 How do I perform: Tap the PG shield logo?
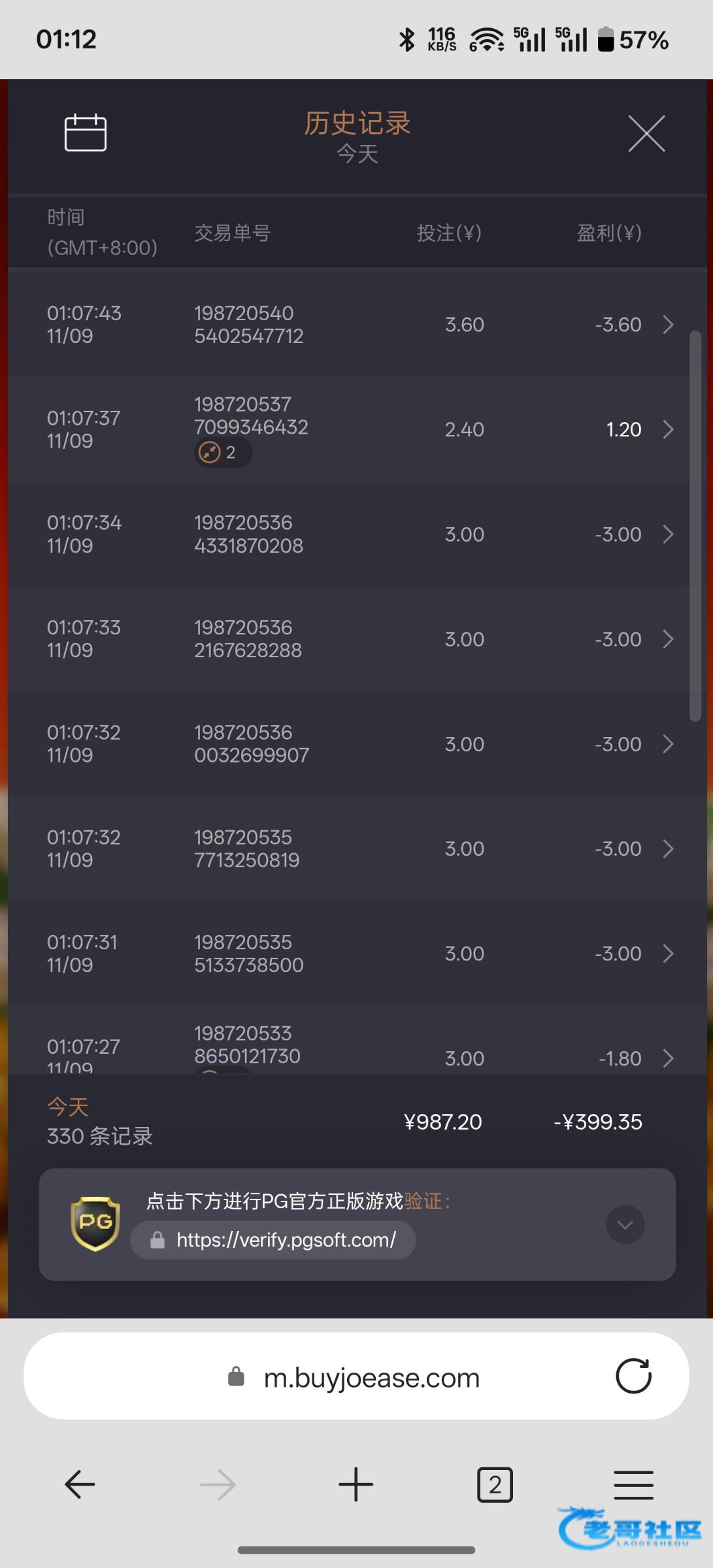95,1224
